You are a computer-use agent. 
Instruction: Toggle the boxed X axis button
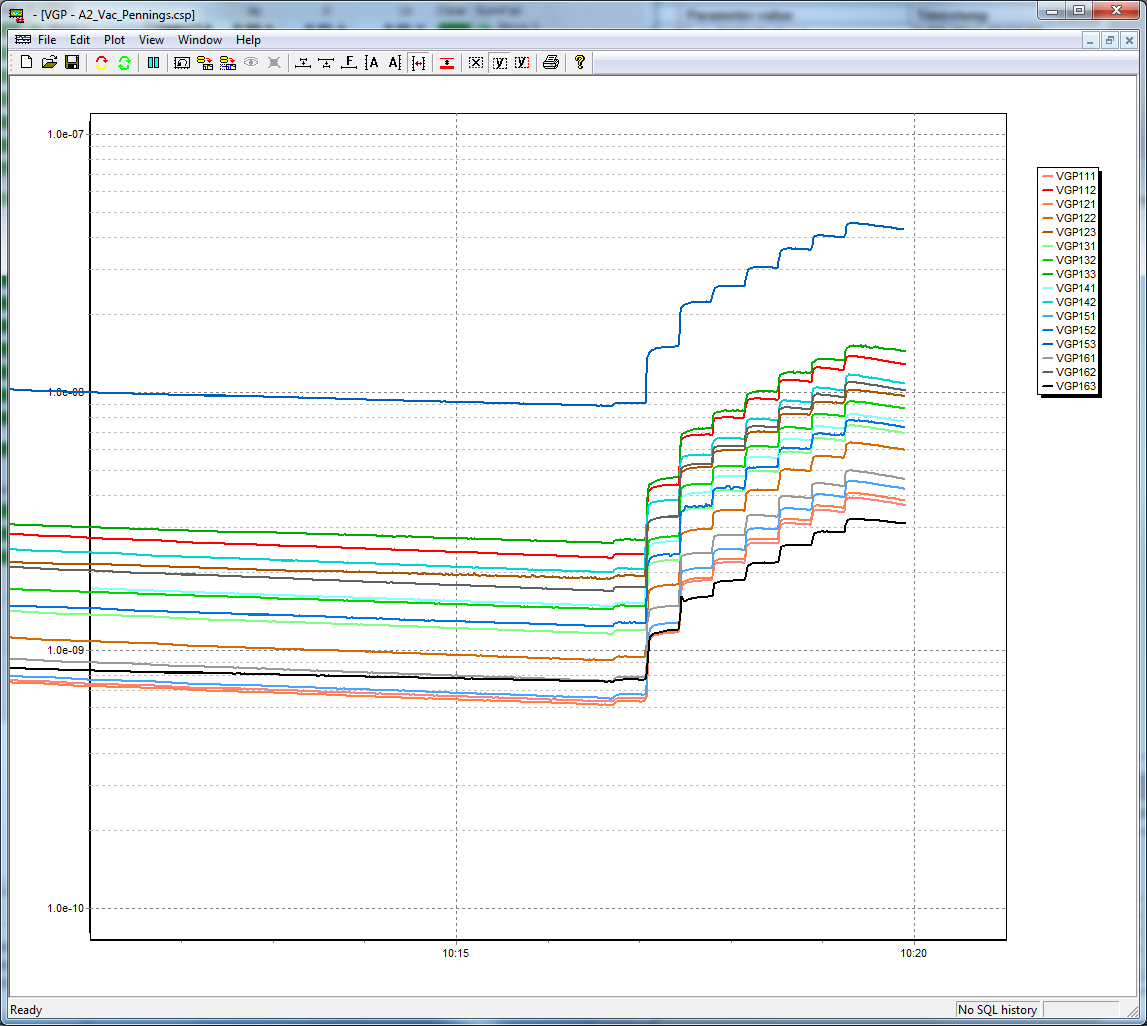click(x=476, y=62)
